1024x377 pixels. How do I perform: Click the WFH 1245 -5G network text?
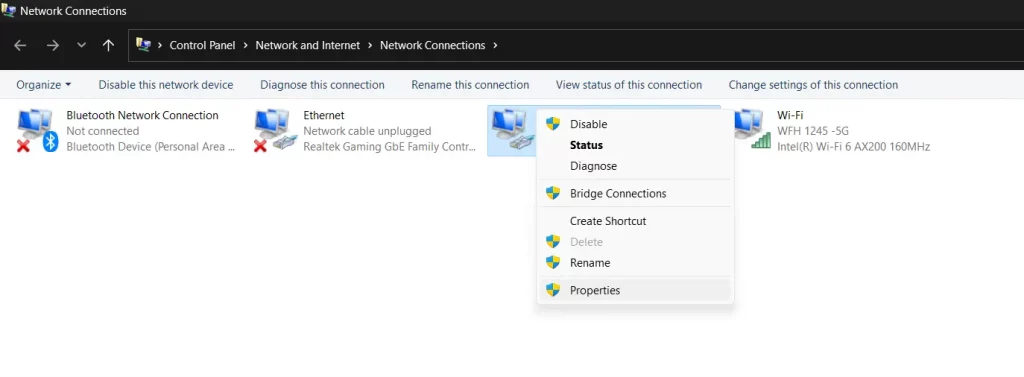[x=812, y=131]
